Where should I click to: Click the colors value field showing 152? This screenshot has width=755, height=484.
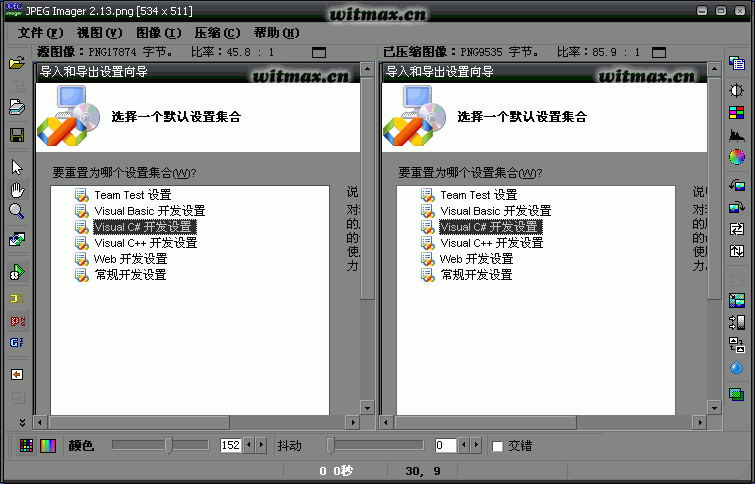pos(231,445)
